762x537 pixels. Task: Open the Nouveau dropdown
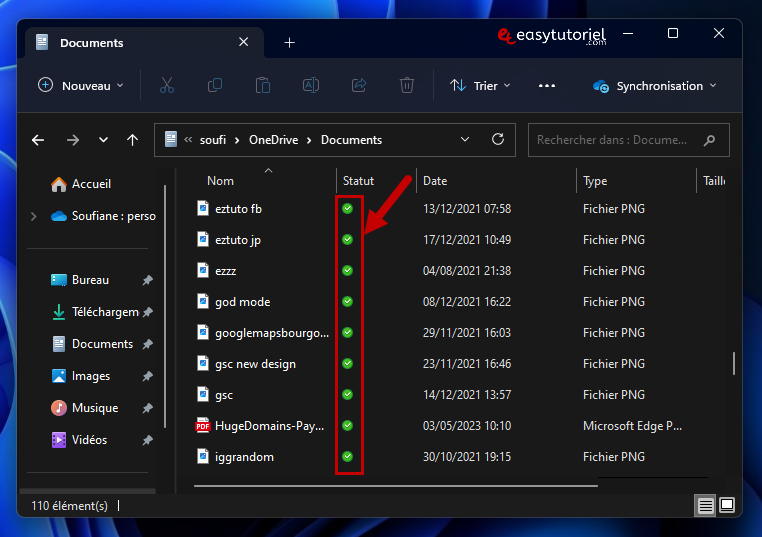tap(81, 86)
